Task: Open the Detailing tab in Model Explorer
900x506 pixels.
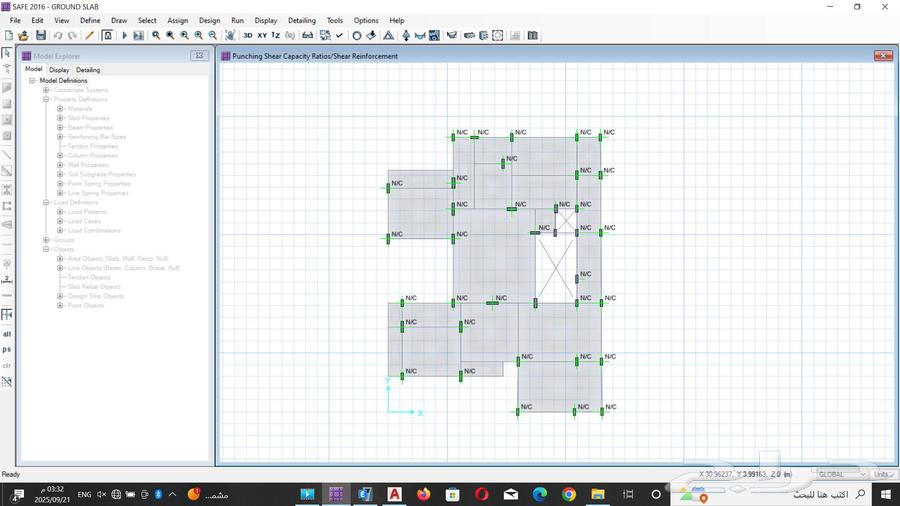Action: (88, 70)
